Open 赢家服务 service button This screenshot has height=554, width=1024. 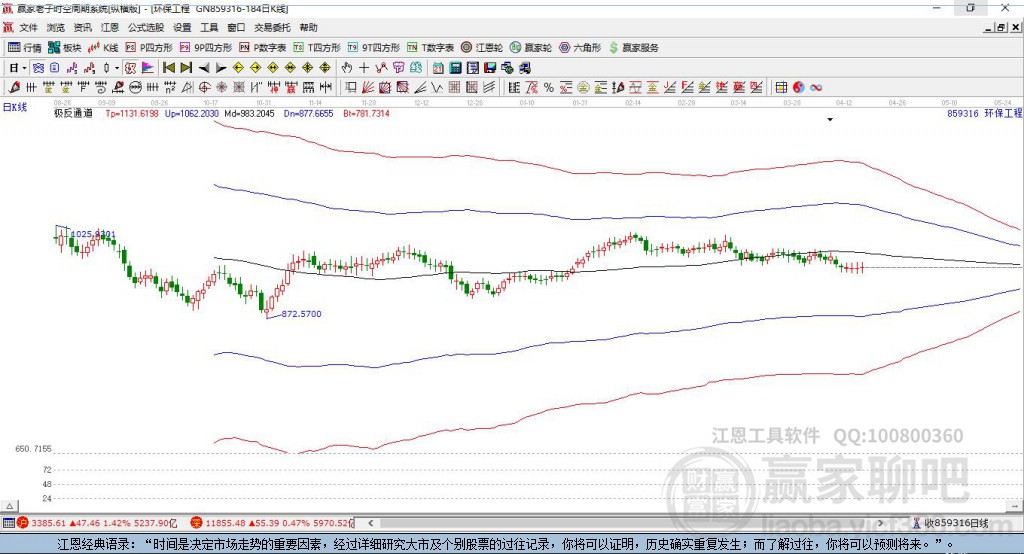coord(633,48)
